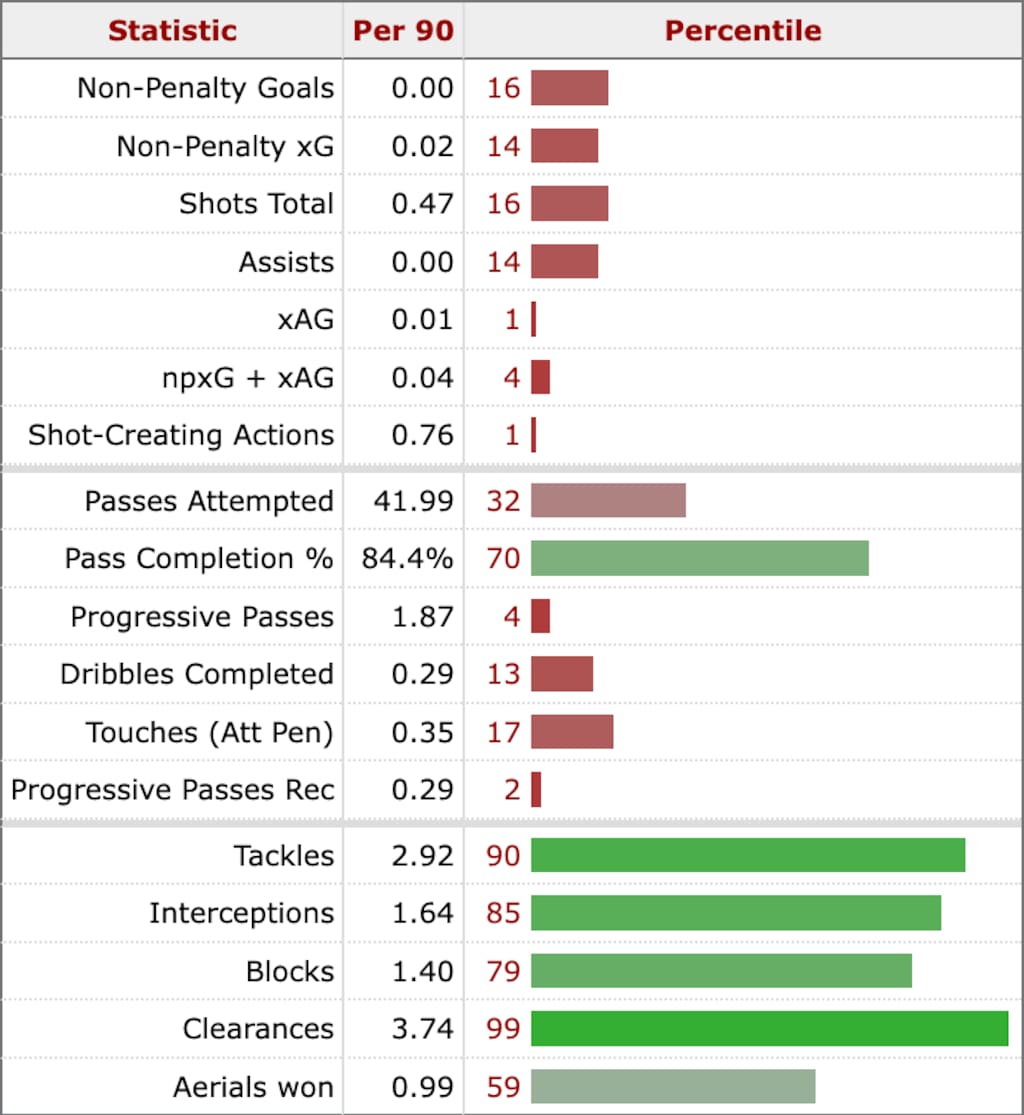Click the Passes Attempted percentile bar
1024x1115 pixels.
[x=608, y=500]
